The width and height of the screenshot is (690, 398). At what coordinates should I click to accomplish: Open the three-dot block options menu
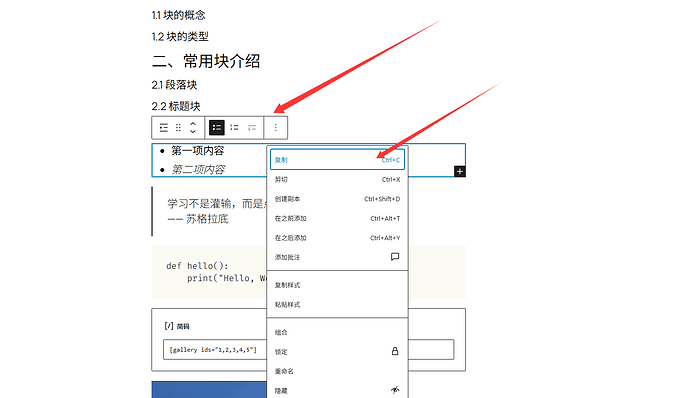point(275,128)
